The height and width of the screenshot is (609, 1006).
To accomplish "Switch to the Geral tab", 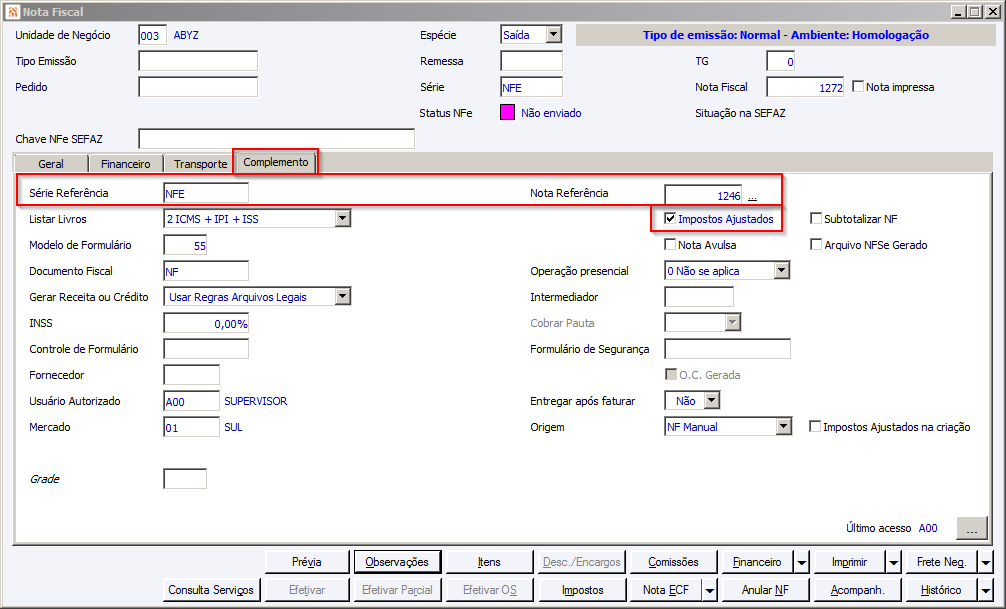I will coord(51,164).
